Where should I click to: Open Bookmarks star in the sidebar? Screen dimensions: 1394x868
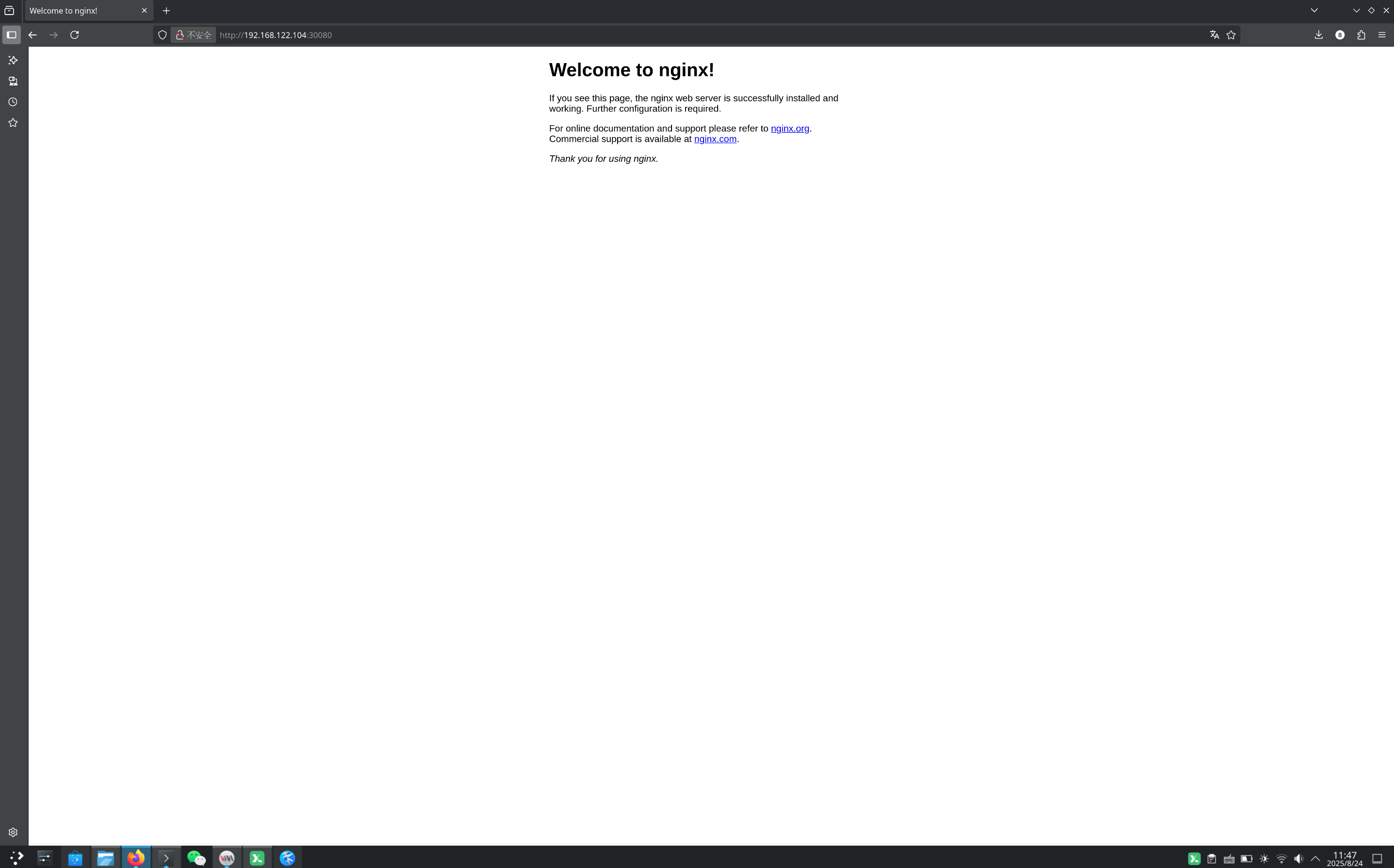click(13, 123)
